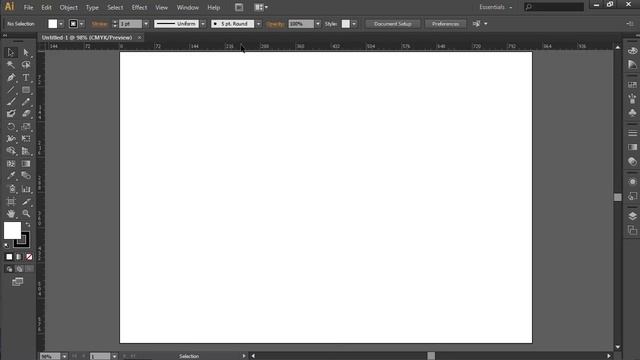The height and width of the screenshot is (360, 640).
Task: Select the Blob Brush tool
Action: [x=11, y=114]
